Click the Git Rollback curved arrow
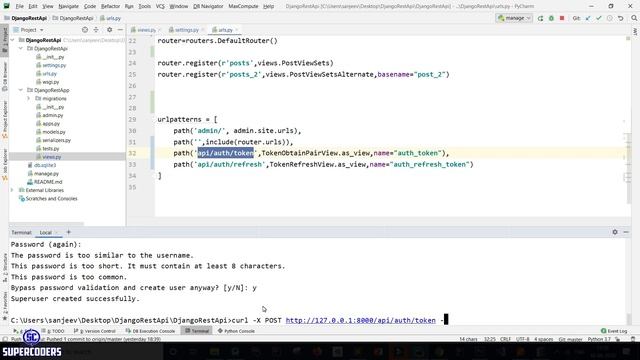This screenshot has height=360, width=640. 621,18
